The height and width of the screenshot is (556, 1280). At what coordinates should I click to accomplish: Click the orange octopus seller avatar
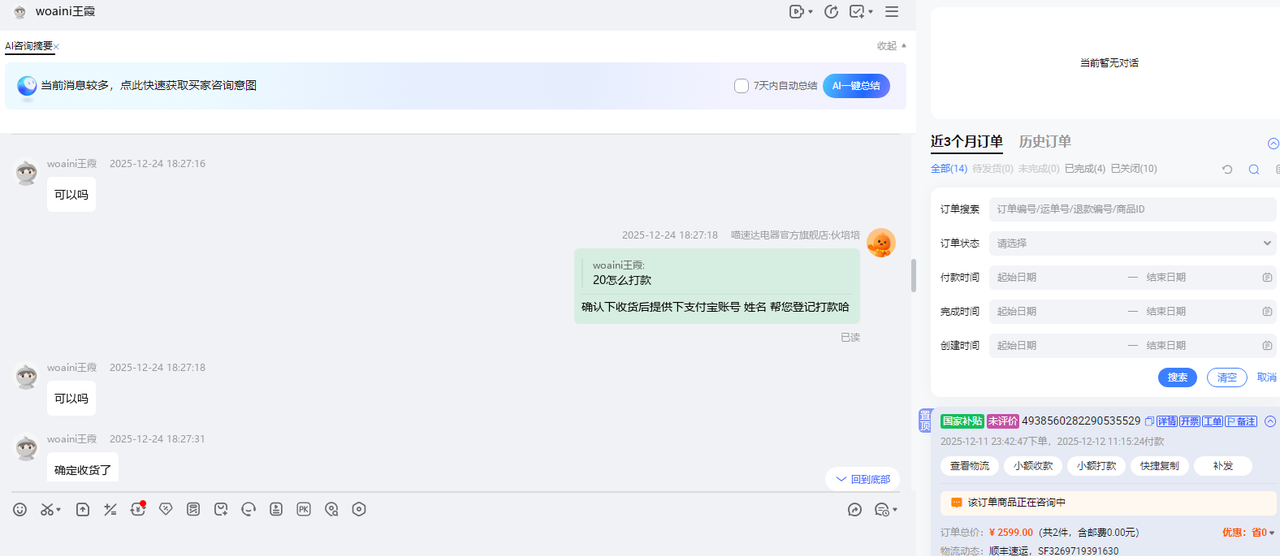tap(881, 243)
